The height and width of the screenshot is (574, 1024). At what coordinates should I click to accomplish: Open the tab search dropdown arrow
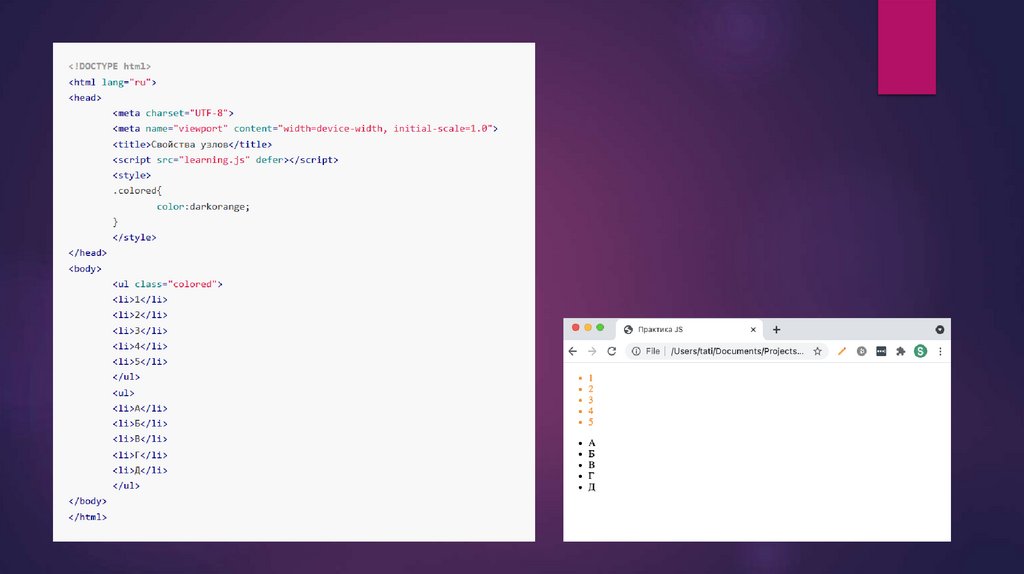click(940, 330)
